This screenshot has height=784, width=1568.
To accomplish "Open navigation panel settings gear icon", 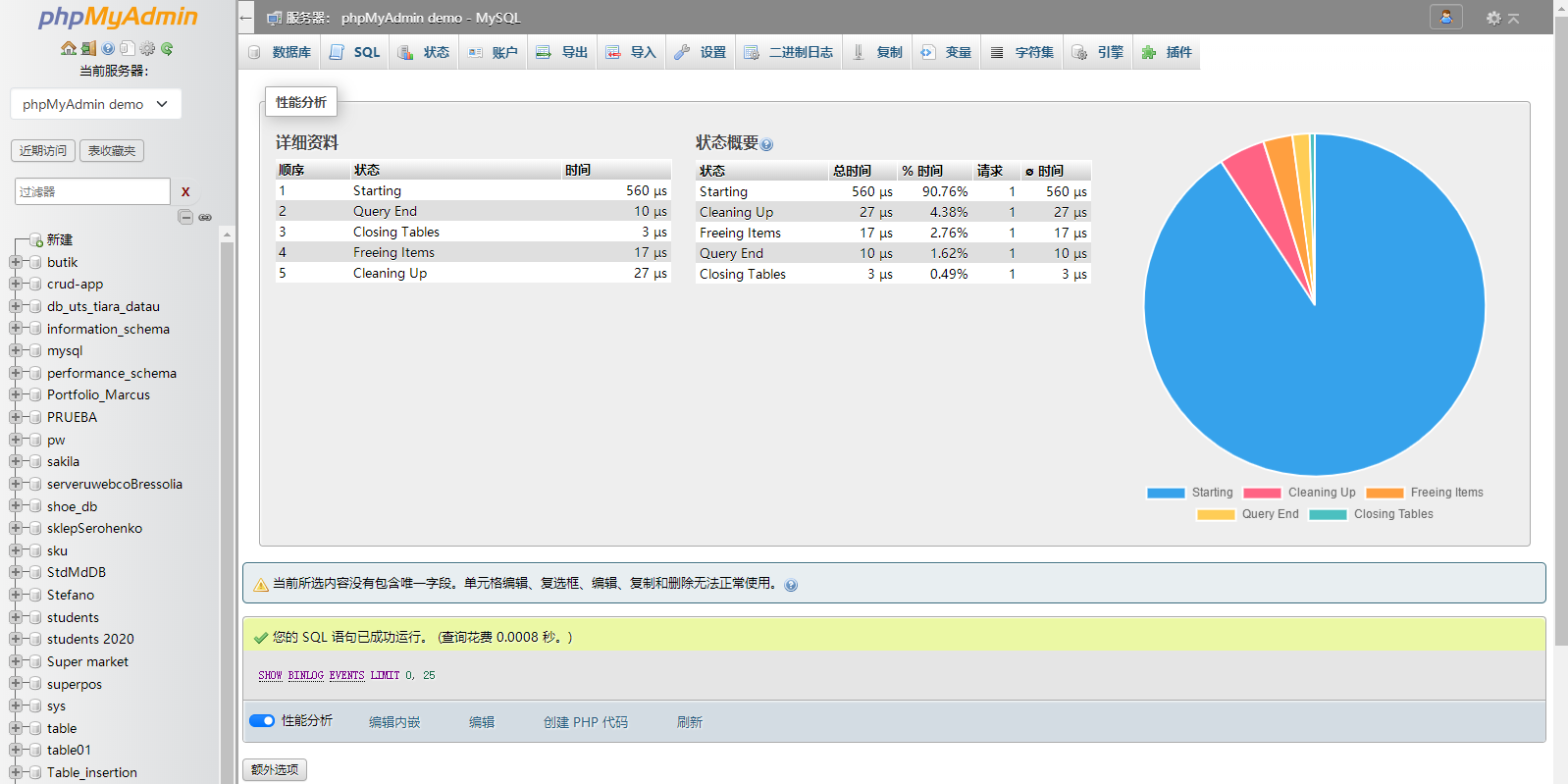I will [x=147, y=48].
